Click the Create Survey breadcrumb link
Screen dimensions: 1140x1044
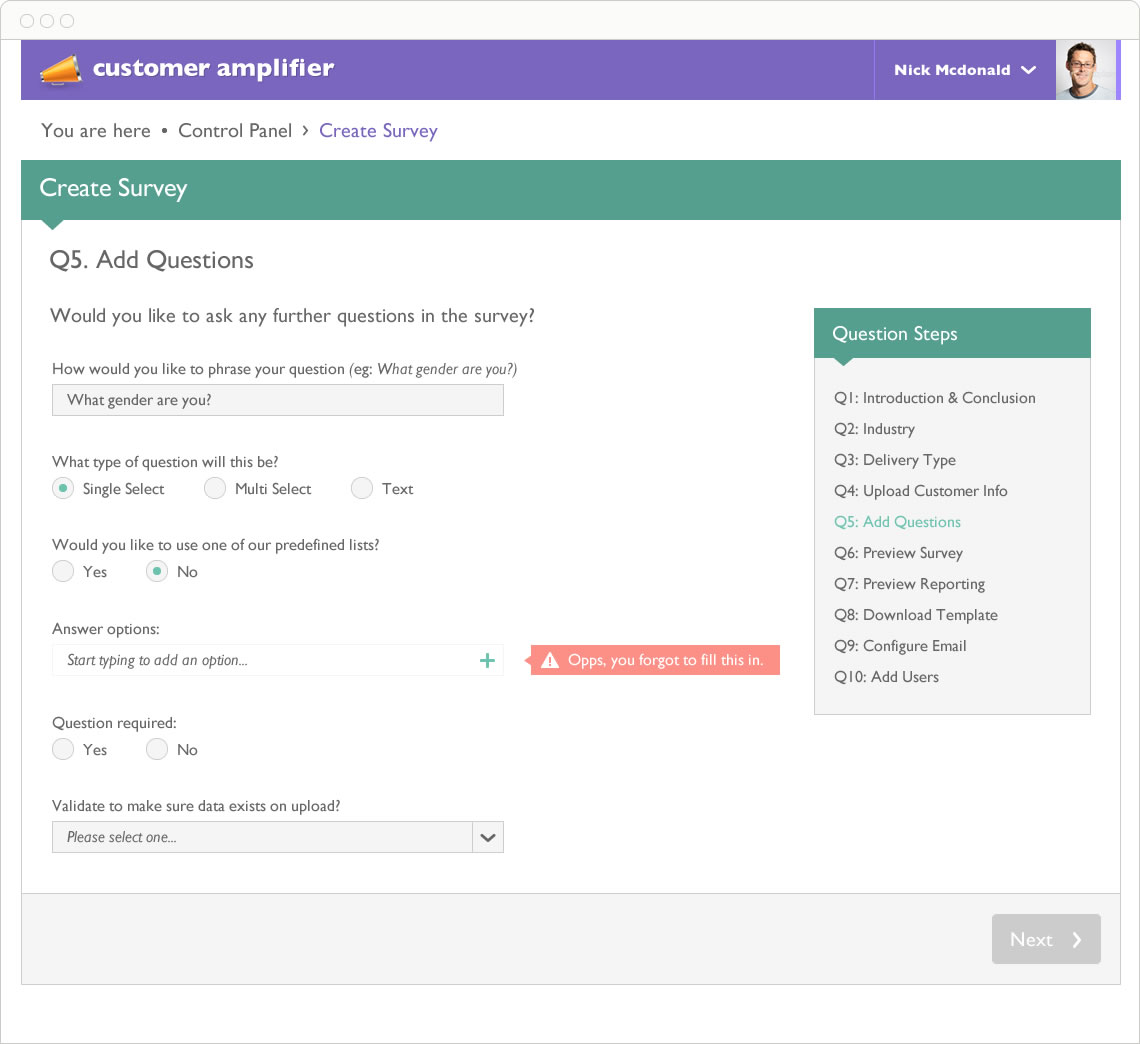pos(378,131)
